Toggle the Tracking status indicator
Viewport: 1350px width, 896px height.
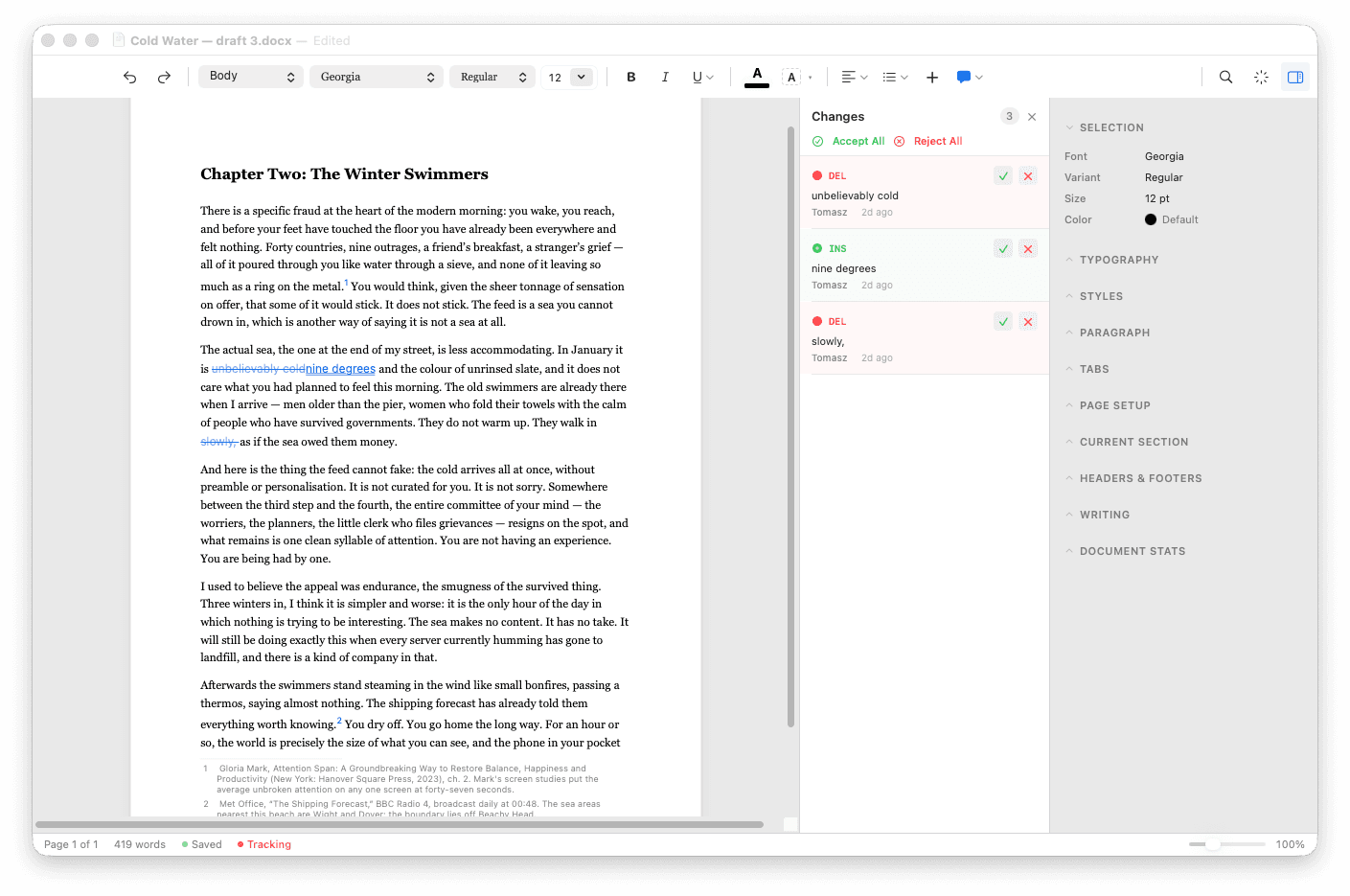264,844
